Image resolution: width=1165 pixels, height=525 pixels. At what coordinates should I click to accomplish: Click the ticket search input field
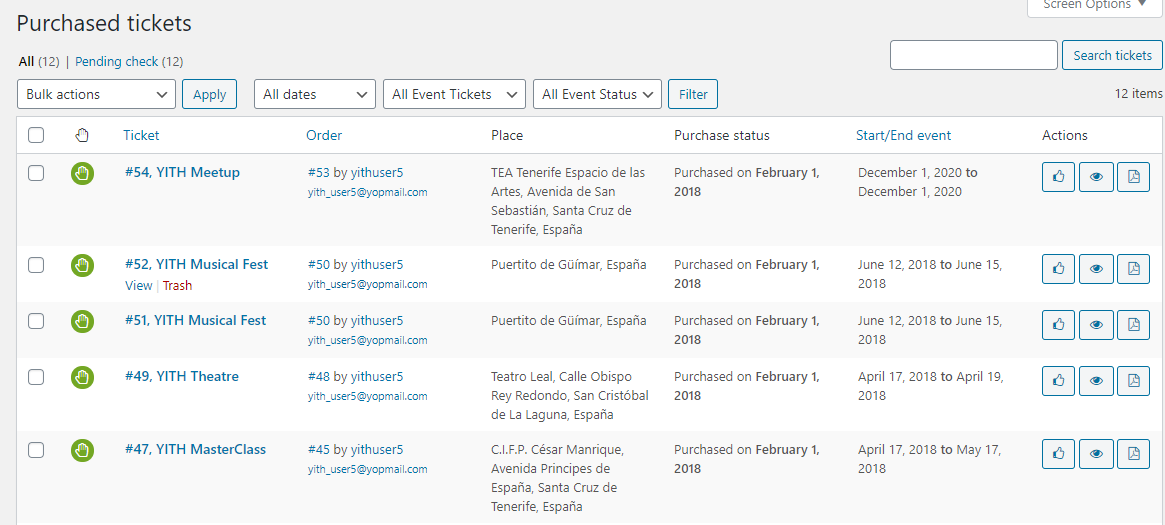pos(973,55)
